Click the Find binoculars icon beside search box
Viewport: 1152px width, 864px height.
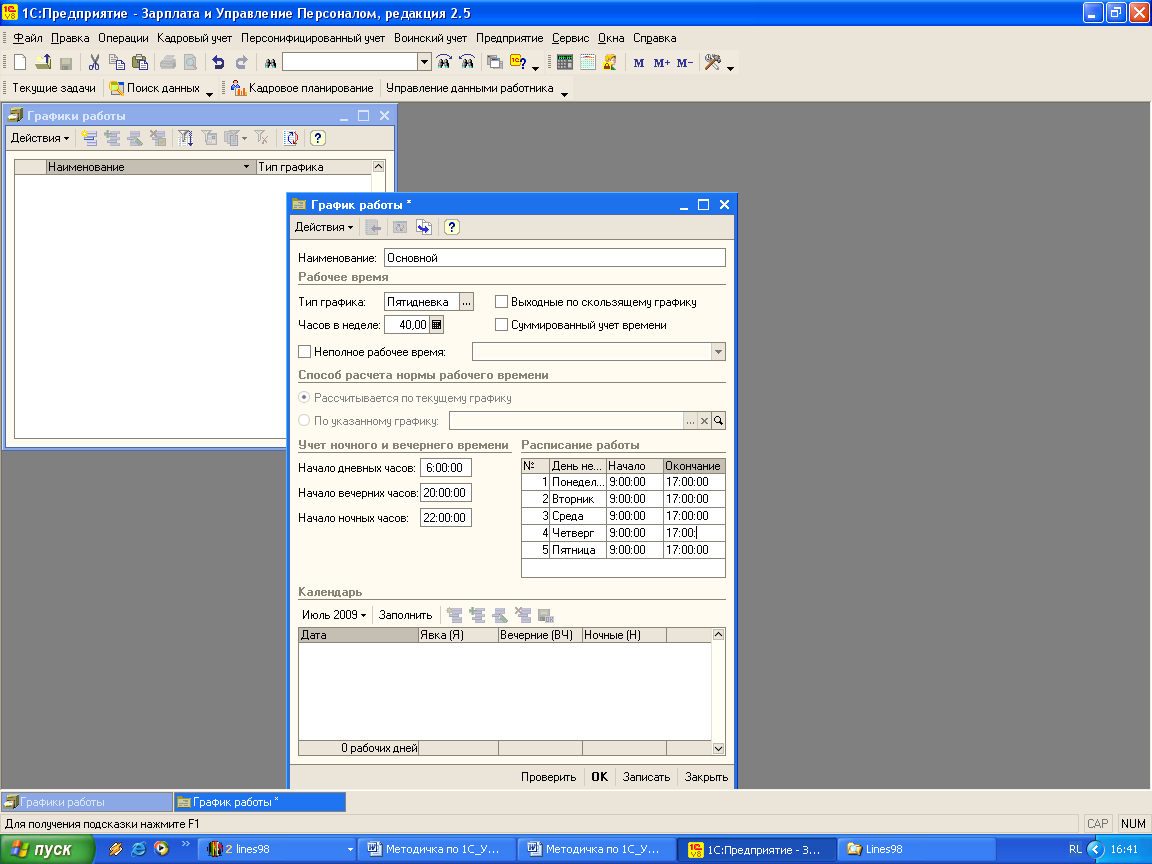point(270,63)
